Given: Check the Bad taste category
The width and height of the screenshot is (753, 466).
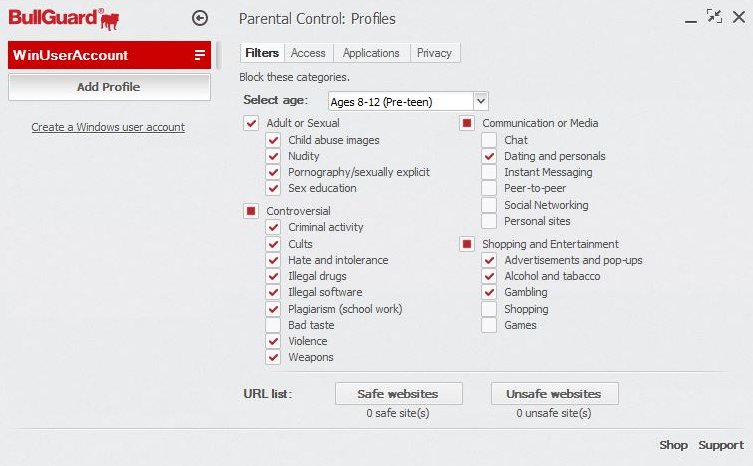Looking at the screenshot, I should (273, 325).
